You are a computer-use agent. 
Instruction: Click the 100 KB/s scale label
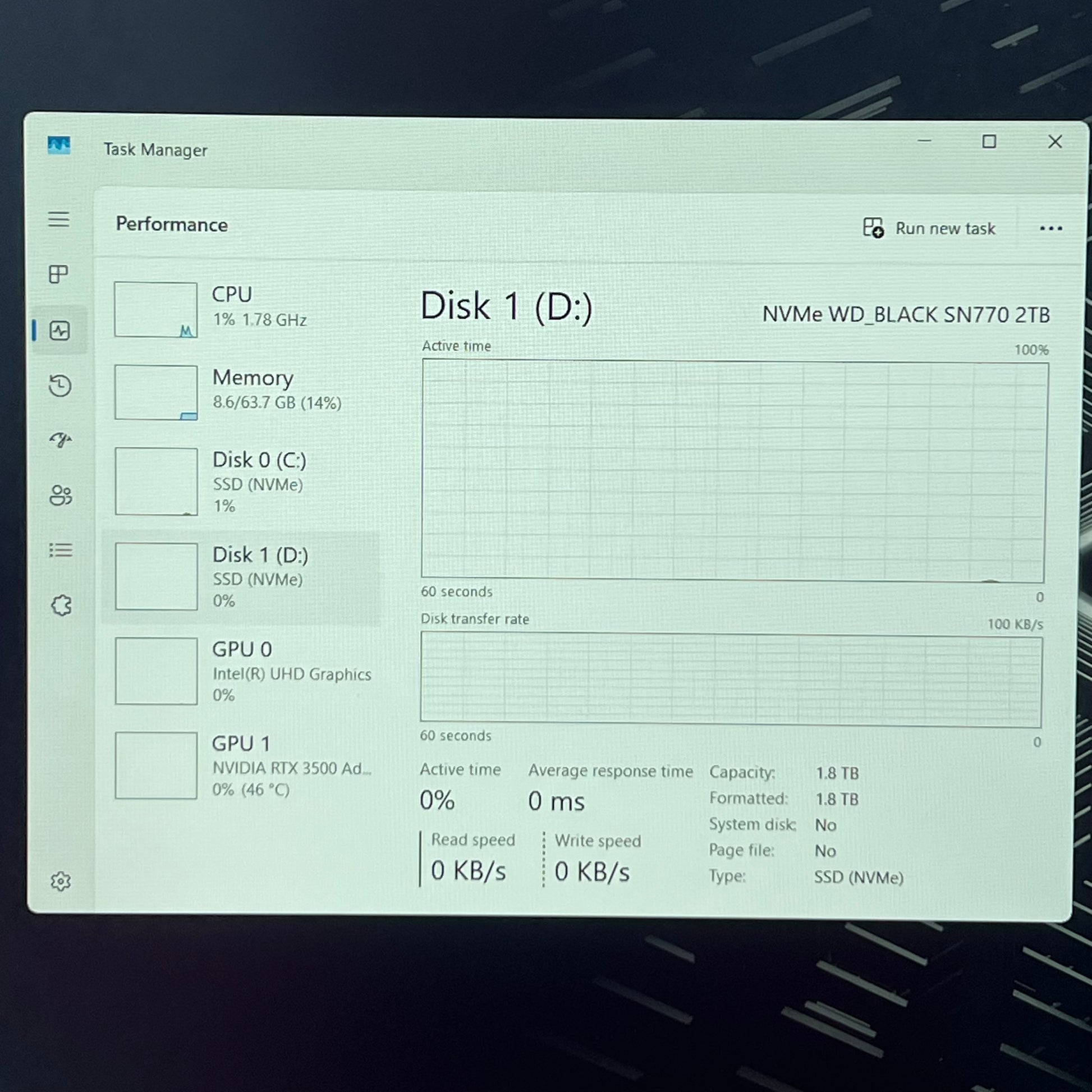1015,624
